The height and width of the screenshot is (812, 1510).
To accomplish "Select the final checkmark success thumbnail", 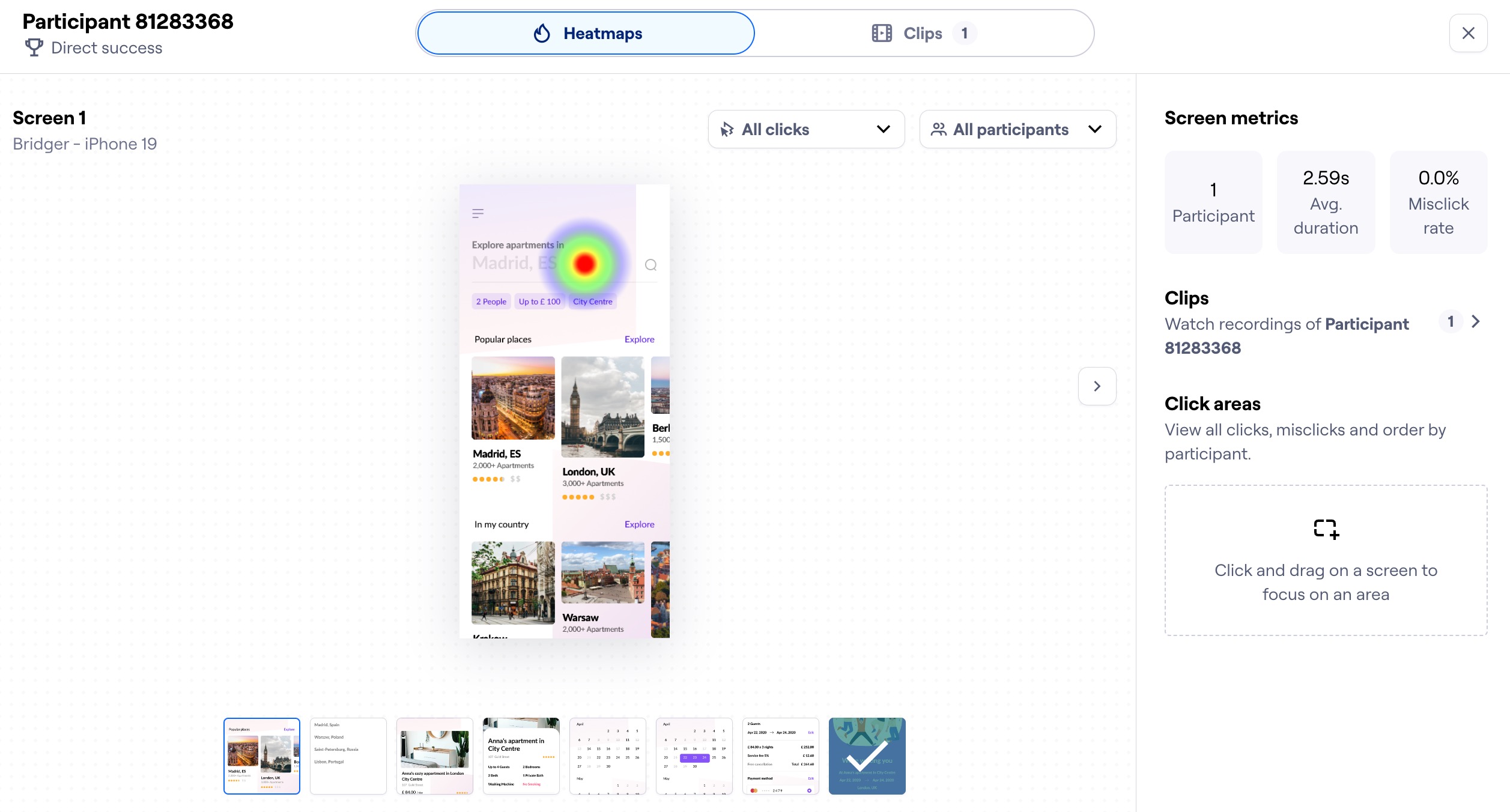I will (x=867, y=756).
